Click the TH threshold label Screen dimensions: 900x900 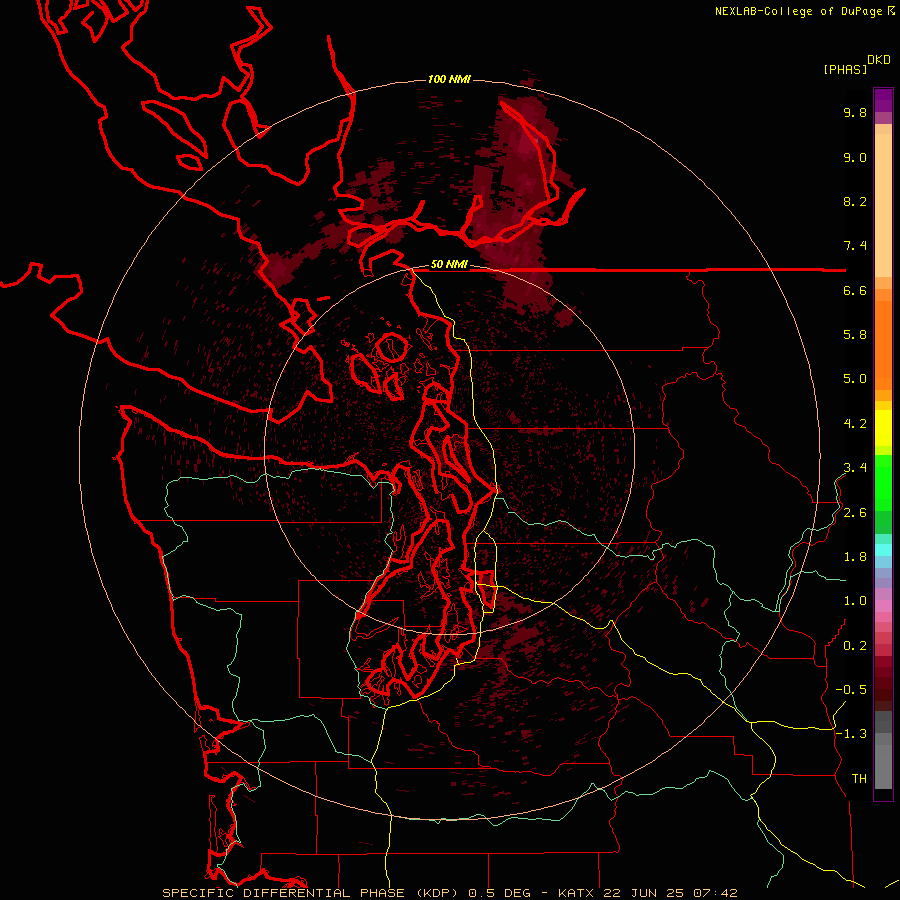pos(859,779)
